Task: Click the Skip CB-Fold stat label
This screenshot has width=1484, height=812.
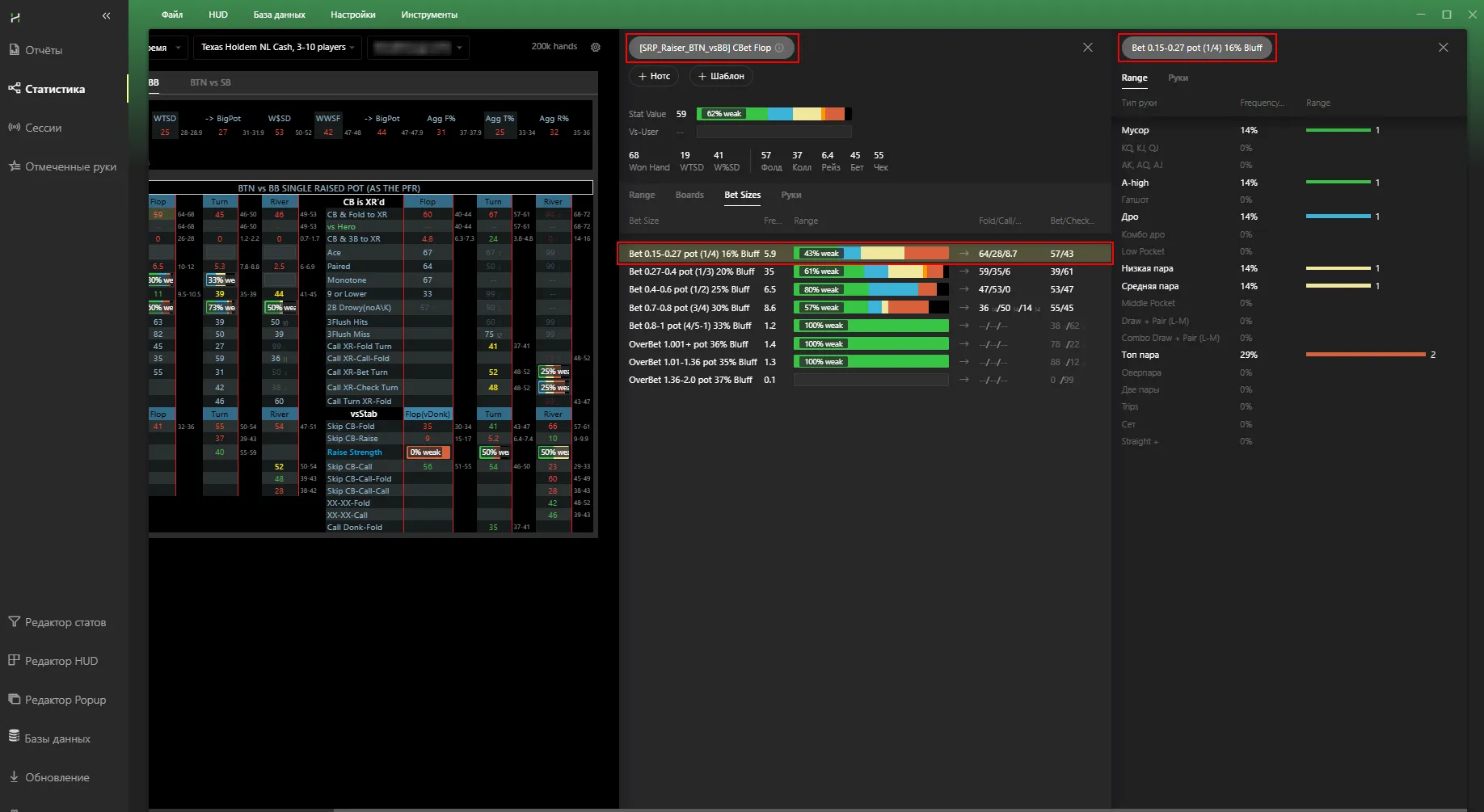Action: point(351,427)
